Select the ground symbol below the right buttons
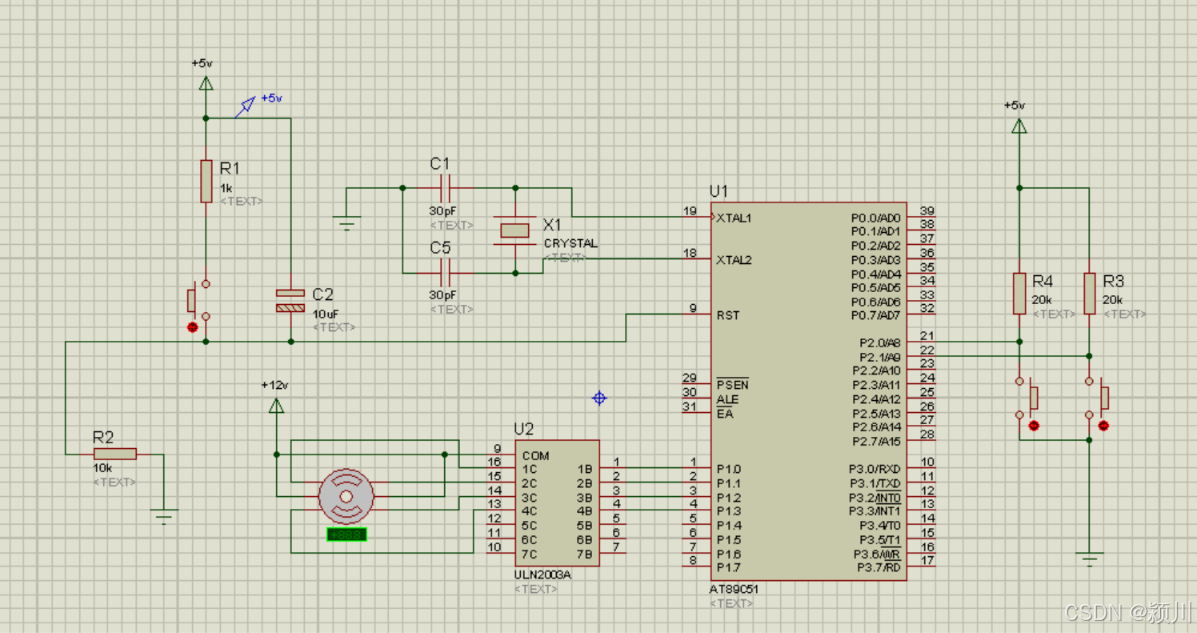The height and width of the screenshot is (633, 1197). pyautogui.click(x=1089, y=559)
